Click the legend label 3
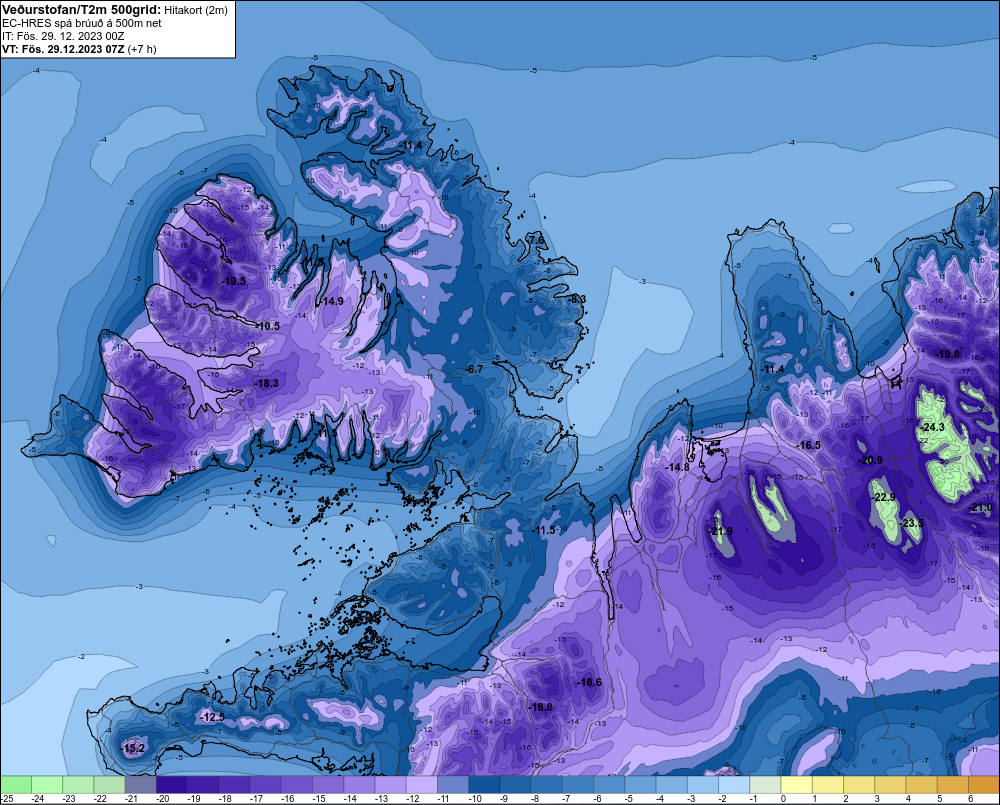 pos(877,799)
